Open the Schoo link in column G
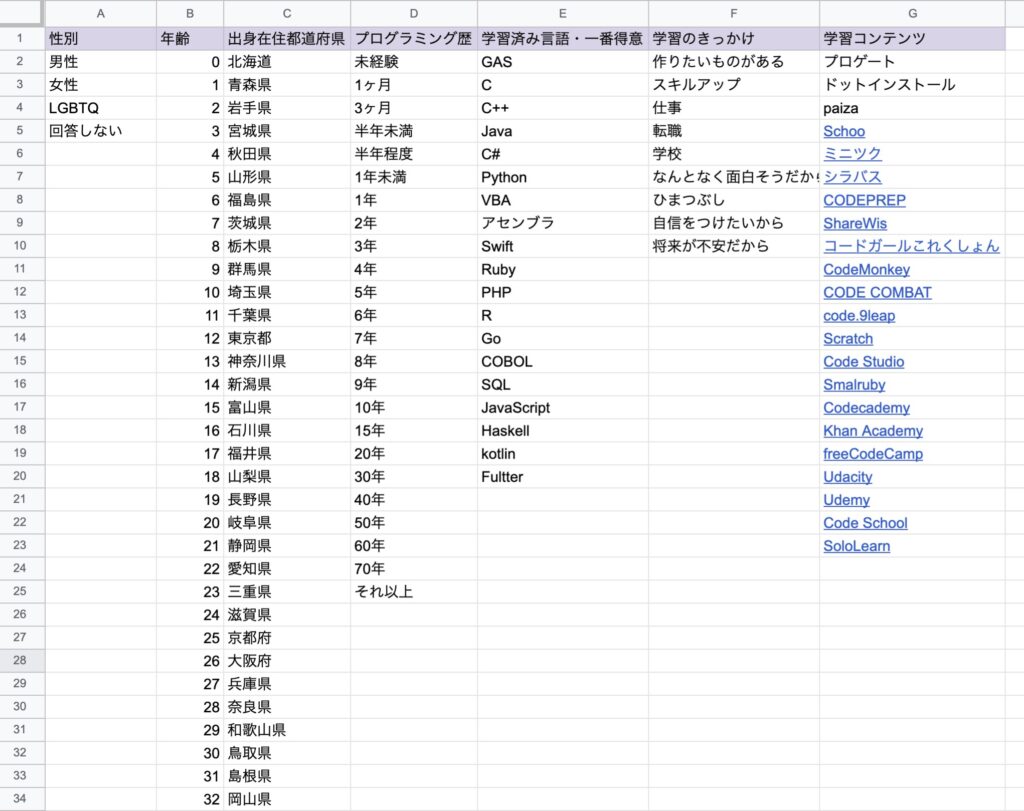 point(844,131)
